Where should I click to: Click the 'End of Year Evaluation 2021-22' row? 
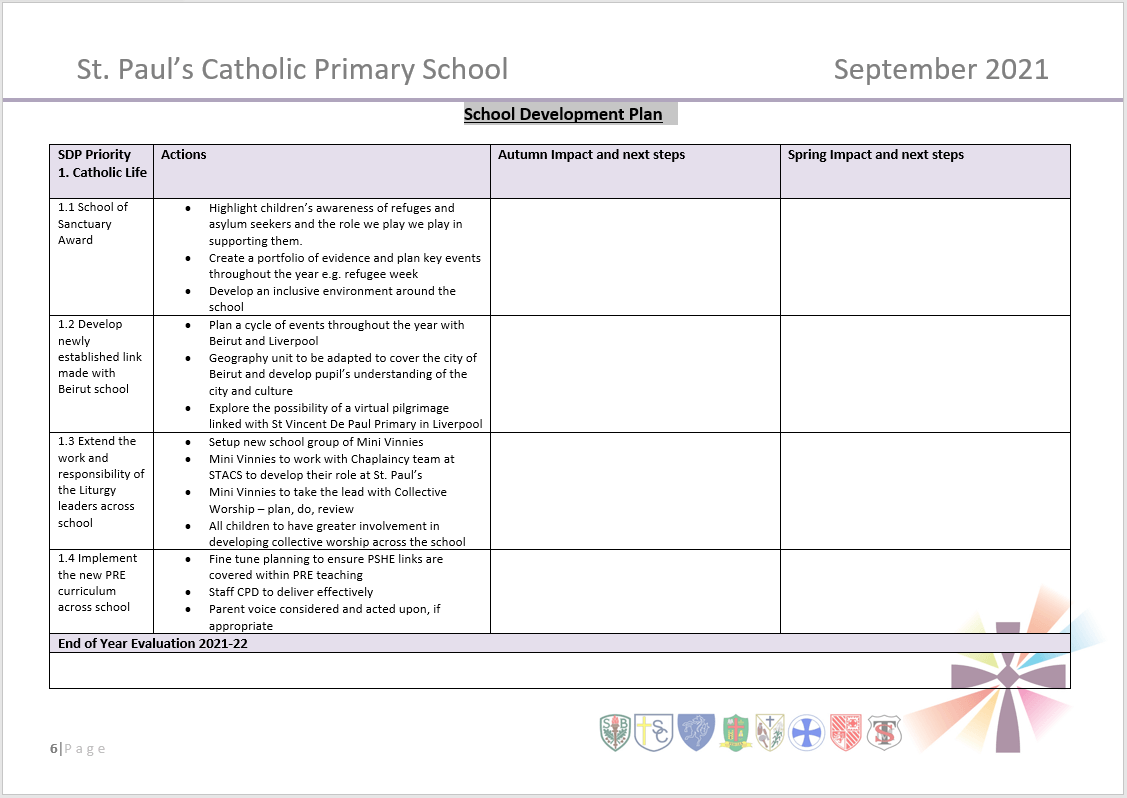[560, 643]
